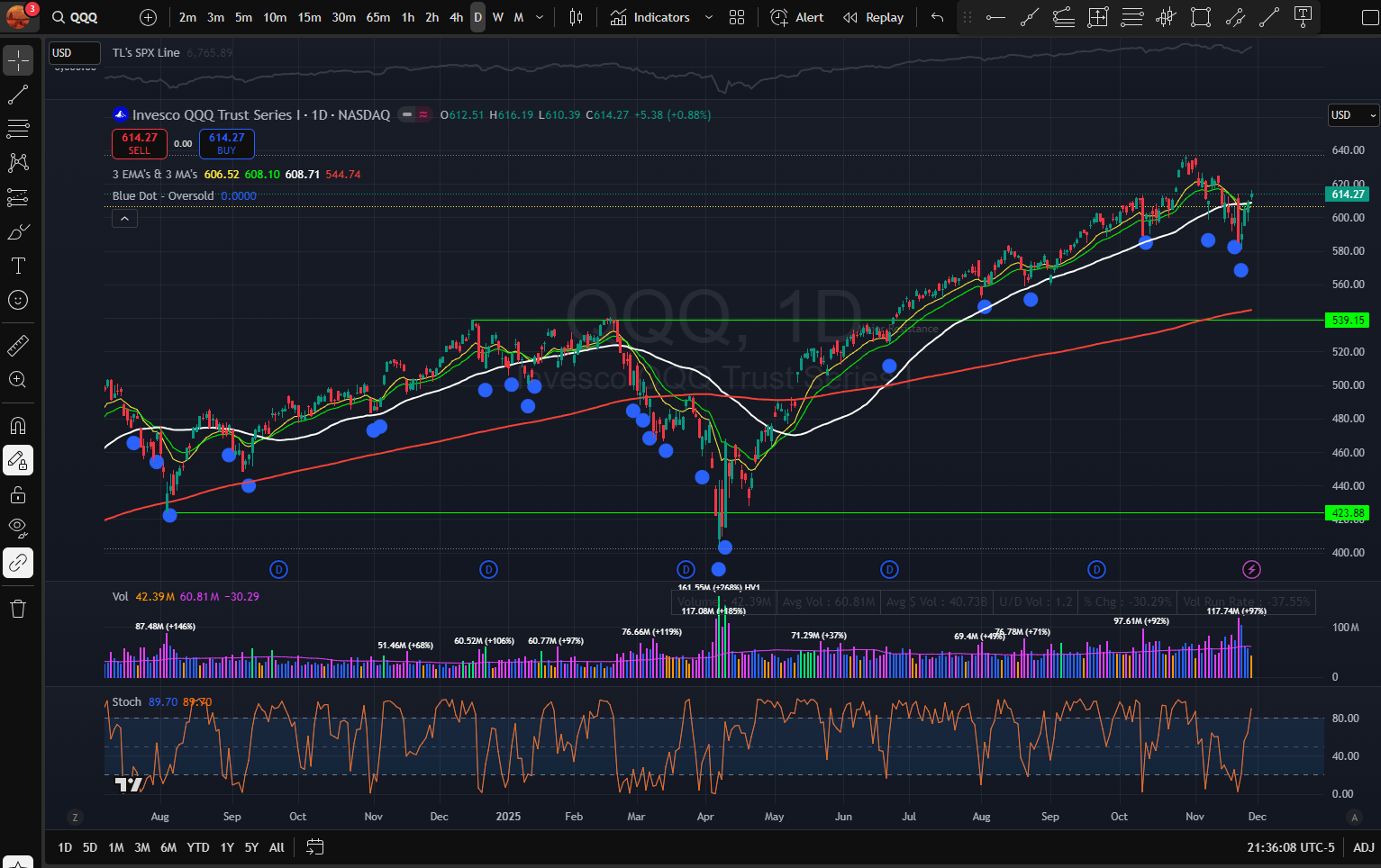The width and height of the screenshot is (1381, 868).
Task: Click the earnings lightning marker
Action: (1251, 569)
